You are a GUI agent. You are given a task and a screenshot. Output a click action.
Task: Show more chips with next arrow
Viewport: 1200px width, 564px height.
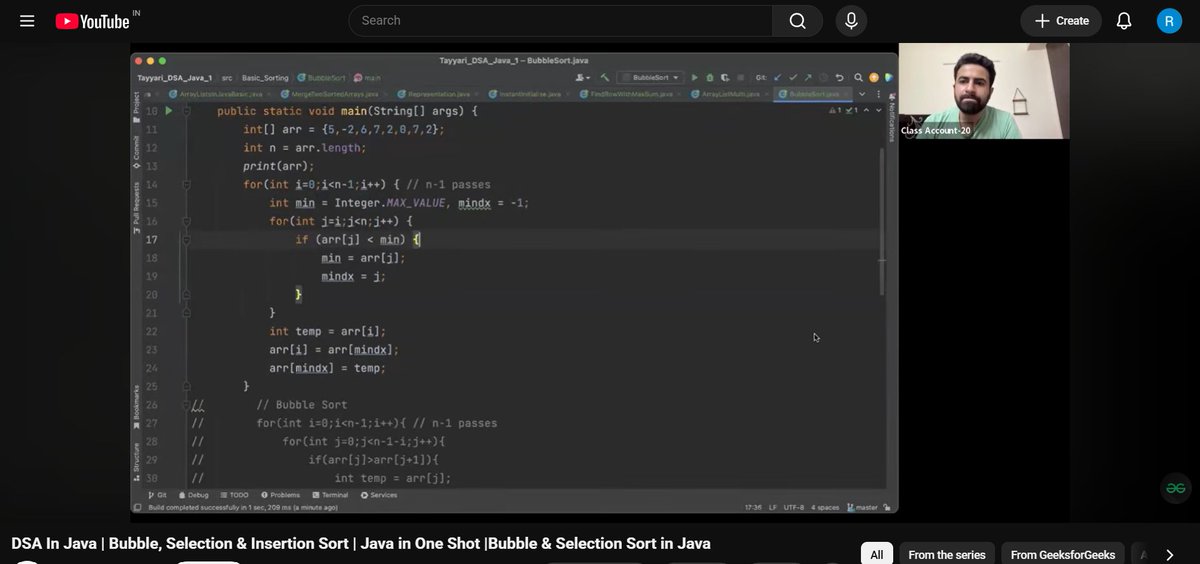point(1169,554)
